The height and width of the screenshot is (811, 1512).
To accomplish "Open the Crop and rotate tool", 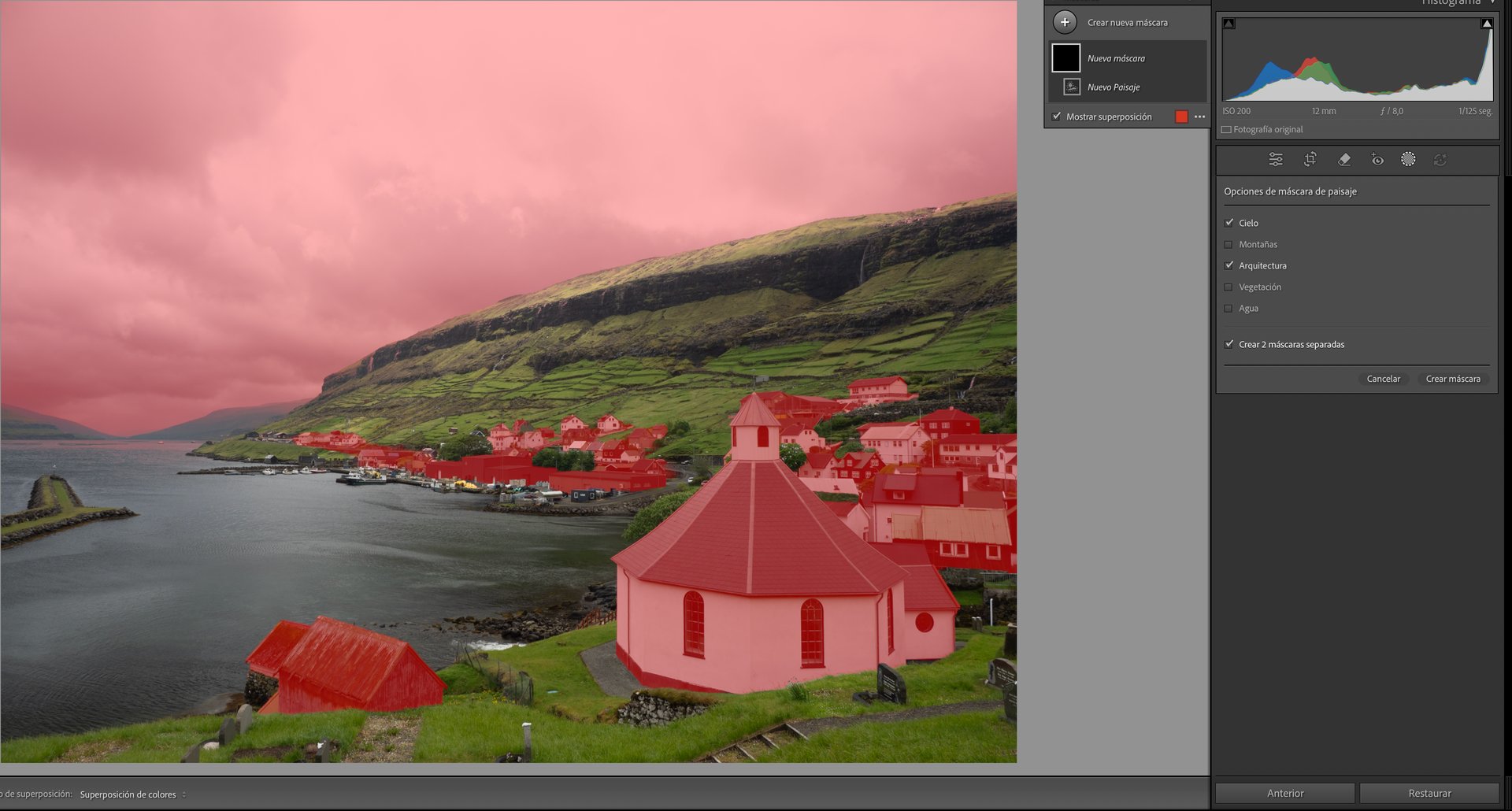I will [1310, 159].
